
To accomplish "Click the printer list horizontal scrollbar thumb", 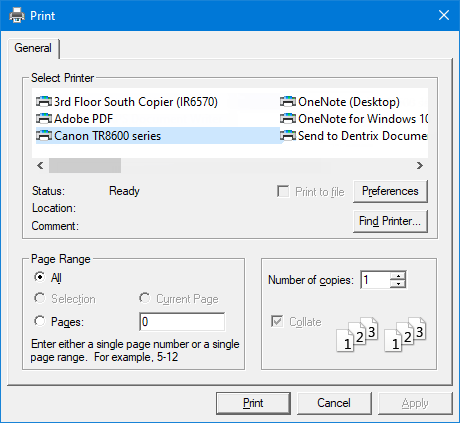I will [x=85, y=165].
